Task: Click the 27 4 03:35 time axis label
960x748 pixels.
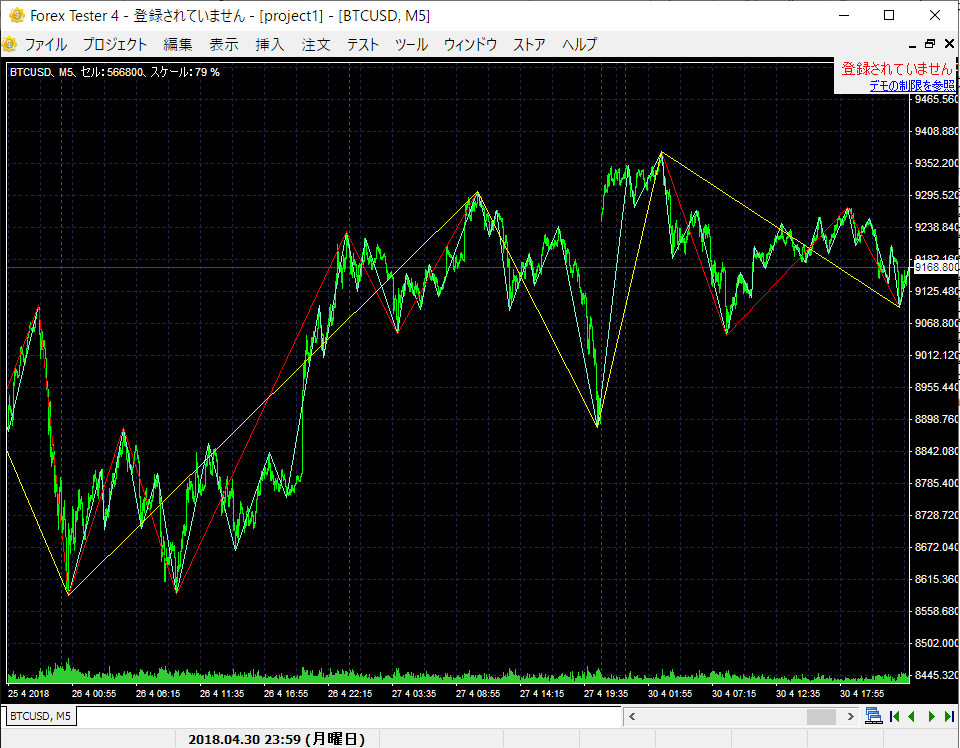Action: click(414, 694)
